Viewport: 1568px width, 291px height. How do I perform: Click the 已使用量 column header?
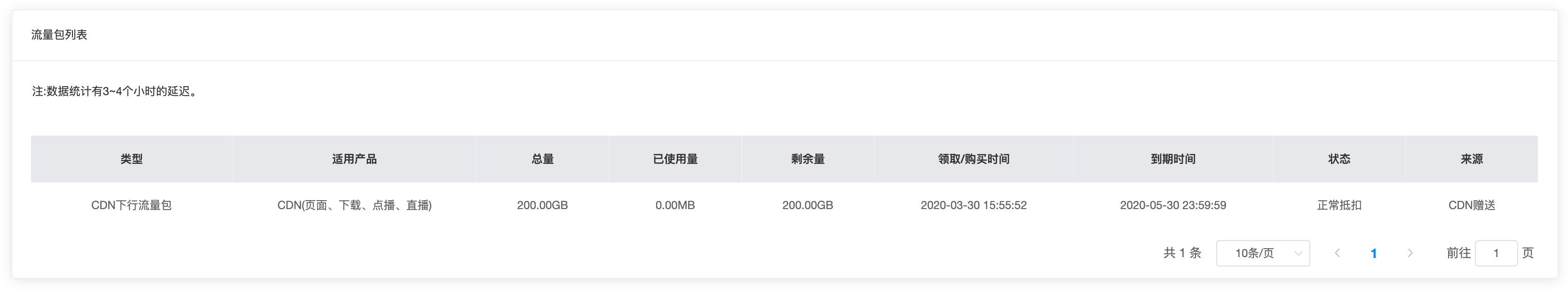click(675, 159)
